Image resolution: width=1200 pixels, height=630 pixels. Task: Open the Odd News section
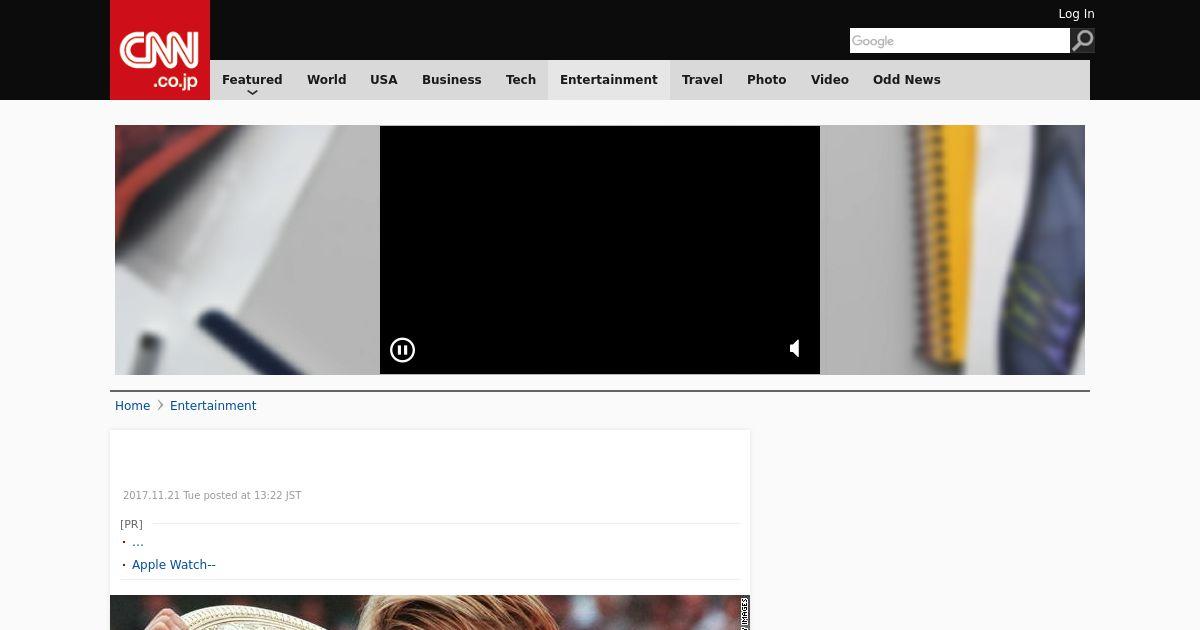[907, 80]
